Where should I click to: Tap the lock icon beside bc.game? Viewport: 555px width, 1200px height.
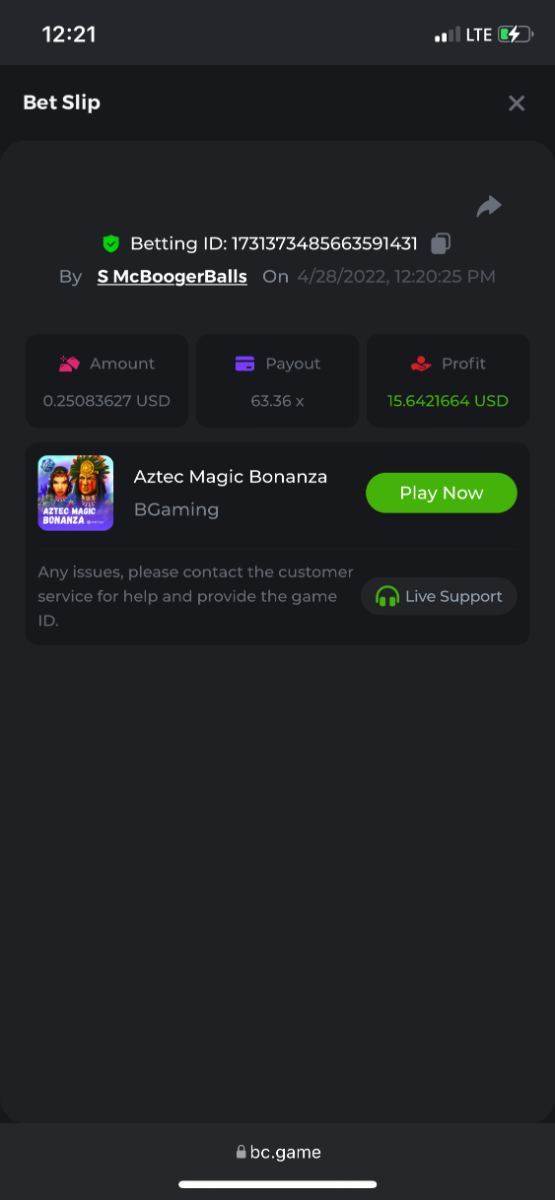(x=241, y=1153)
